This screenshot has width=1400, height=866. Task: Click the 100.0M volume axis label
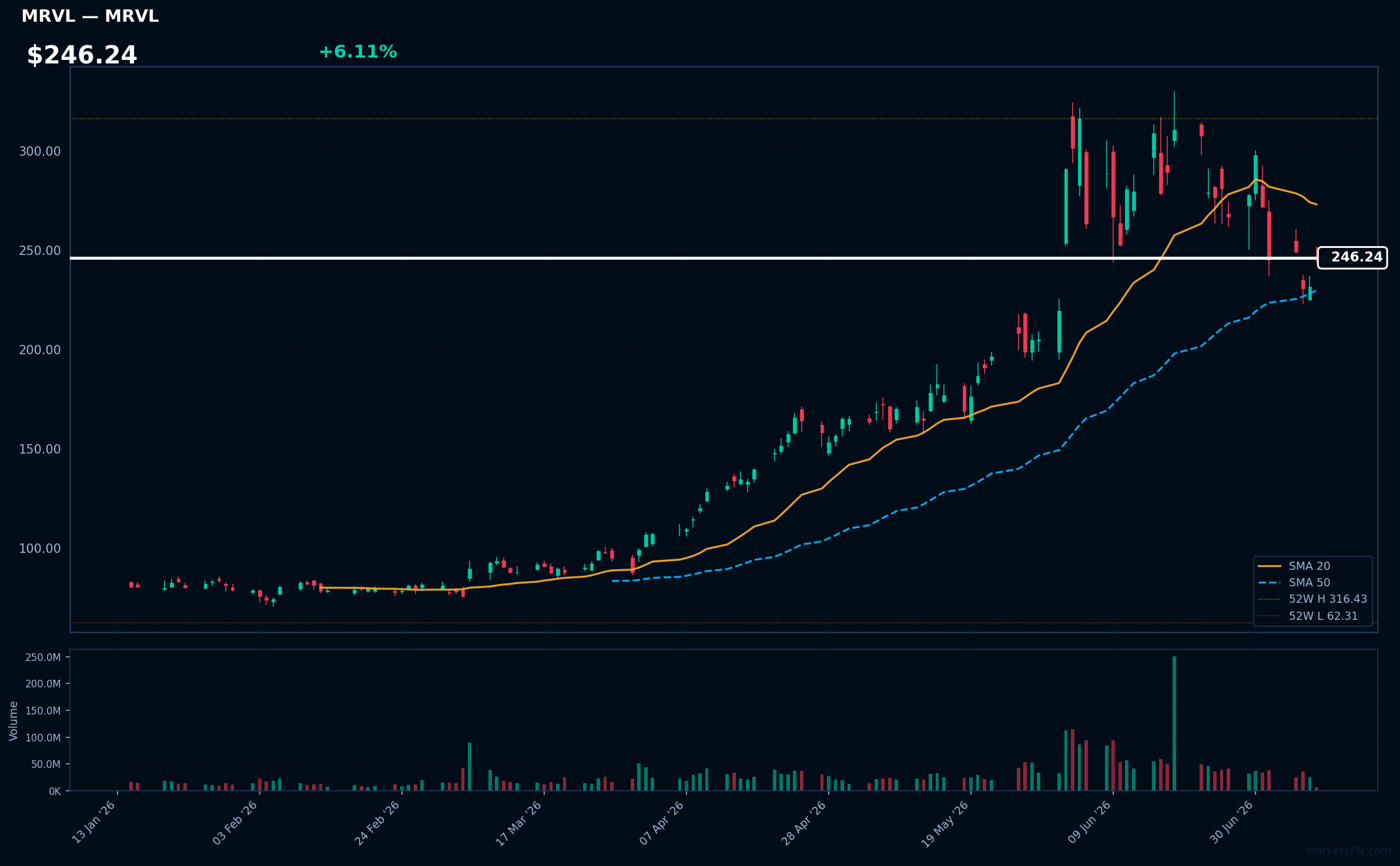coord(43,738)
